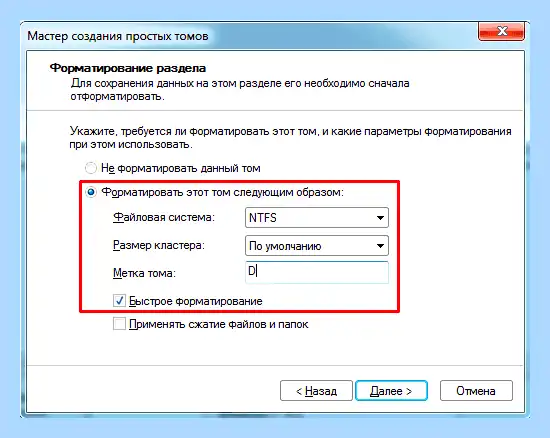
Task: Close the wizard window with X
Action: [x=502, y=31]
